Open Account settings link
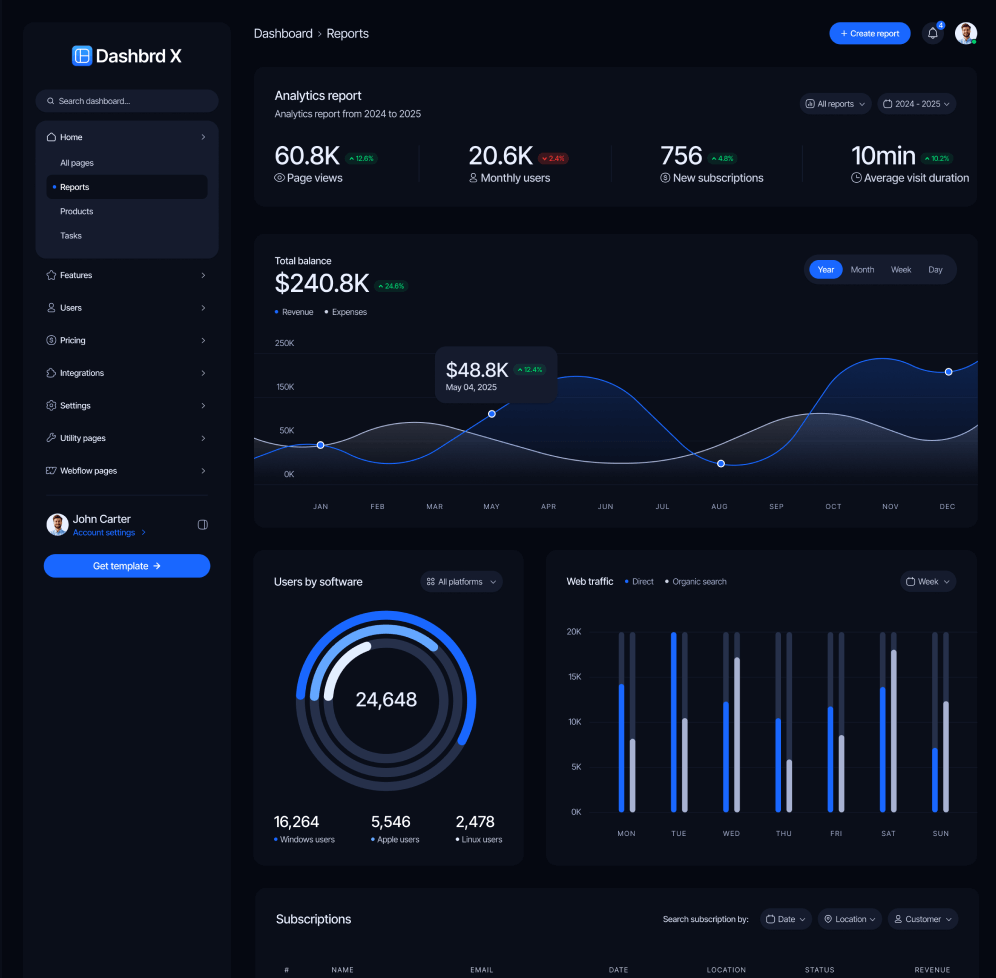Screen dimensions: 996x978 tap(103, 532)
